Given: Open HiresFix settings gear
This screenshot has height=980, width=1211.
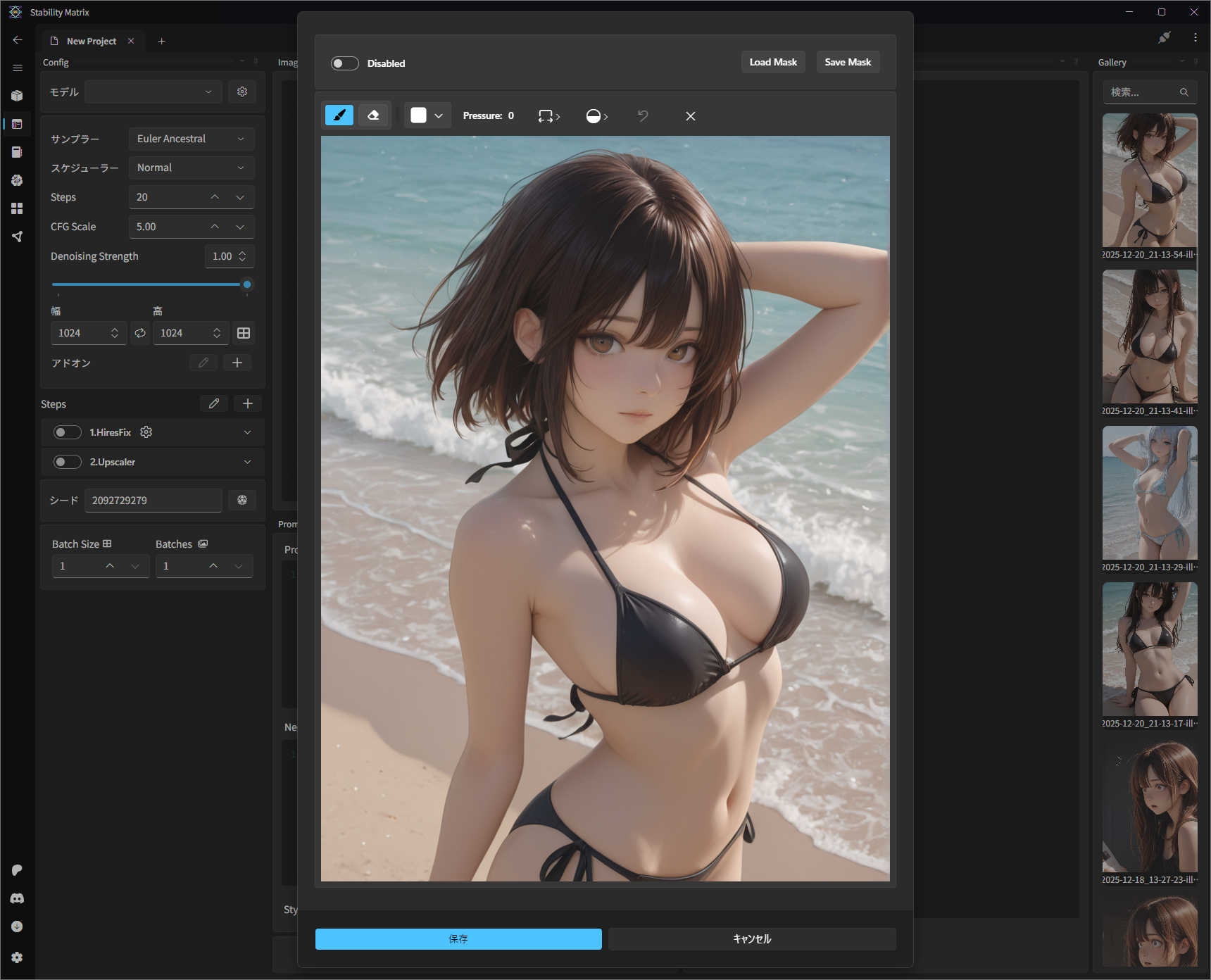Looking at the screenshot, I should coord(146,432).
